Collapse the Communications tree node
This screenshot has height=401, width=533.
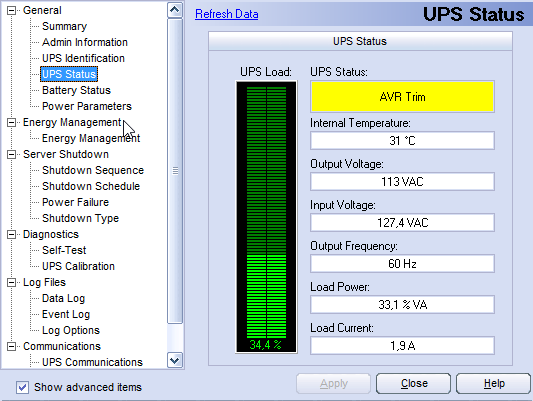11,346
